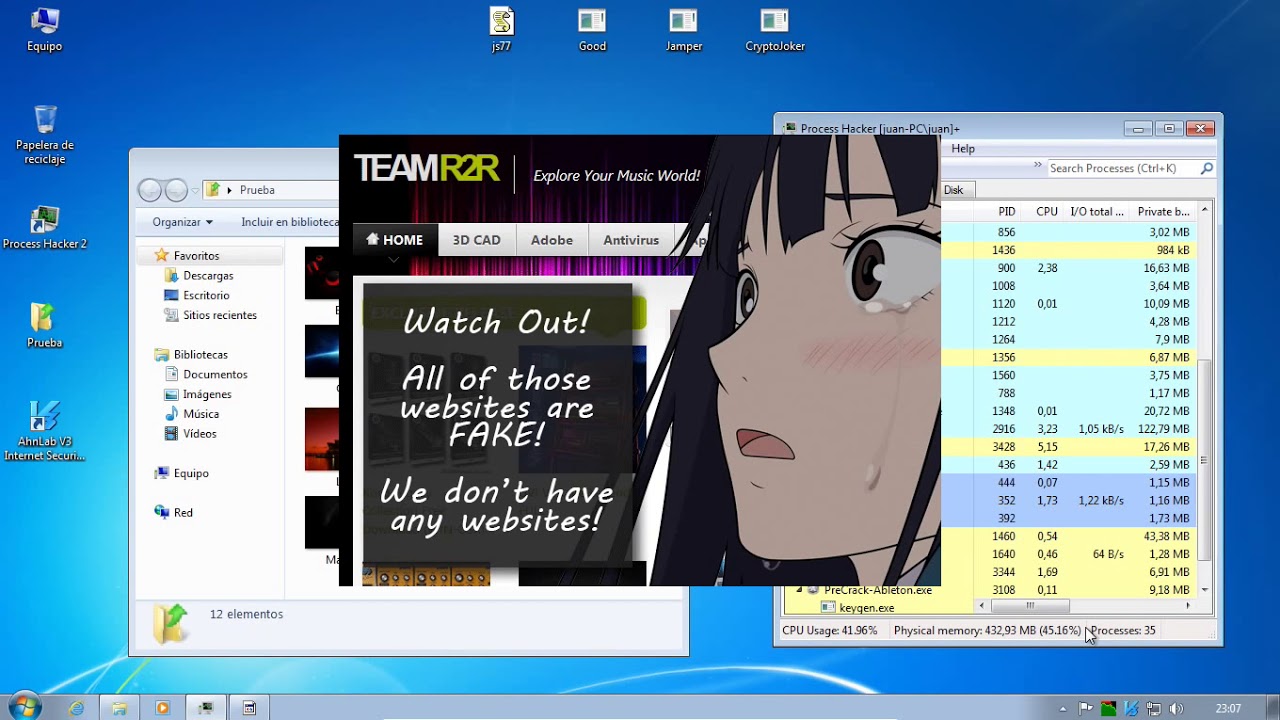Screen dimensions: 1280x720
Task: Click the AhnLab V3 tray icon
Action: pos(1130,709)
